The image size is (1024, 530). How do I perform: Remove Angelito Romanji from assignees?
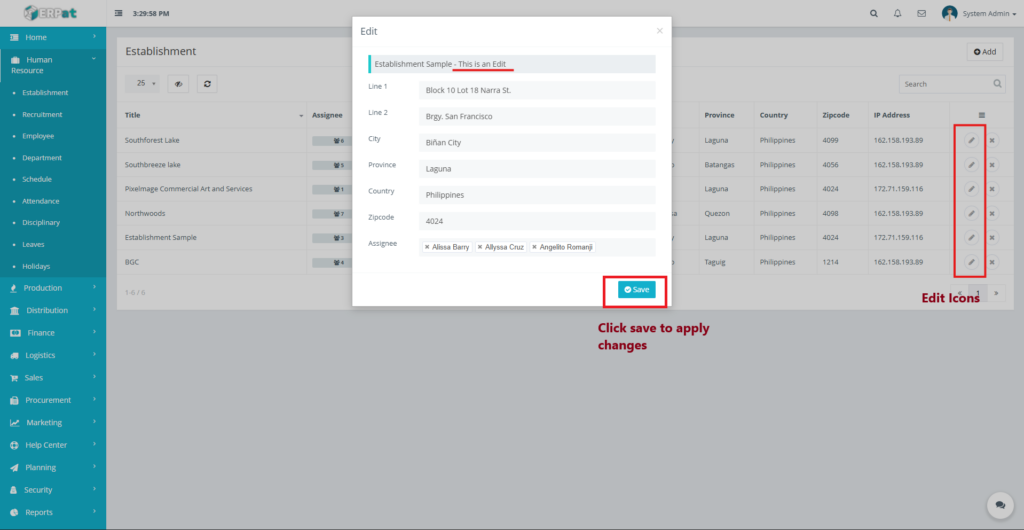[x=534, y=247]
